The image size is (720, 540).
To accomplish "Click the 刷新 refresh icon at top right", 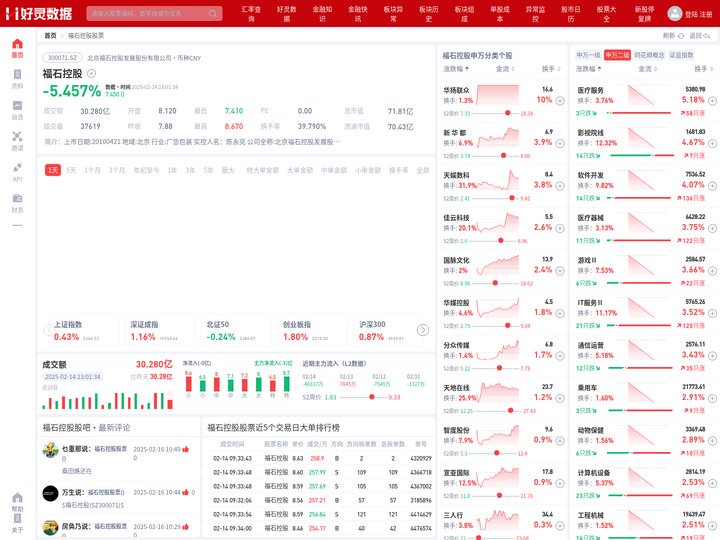I will pyautogui.click(x=681, y=35).
